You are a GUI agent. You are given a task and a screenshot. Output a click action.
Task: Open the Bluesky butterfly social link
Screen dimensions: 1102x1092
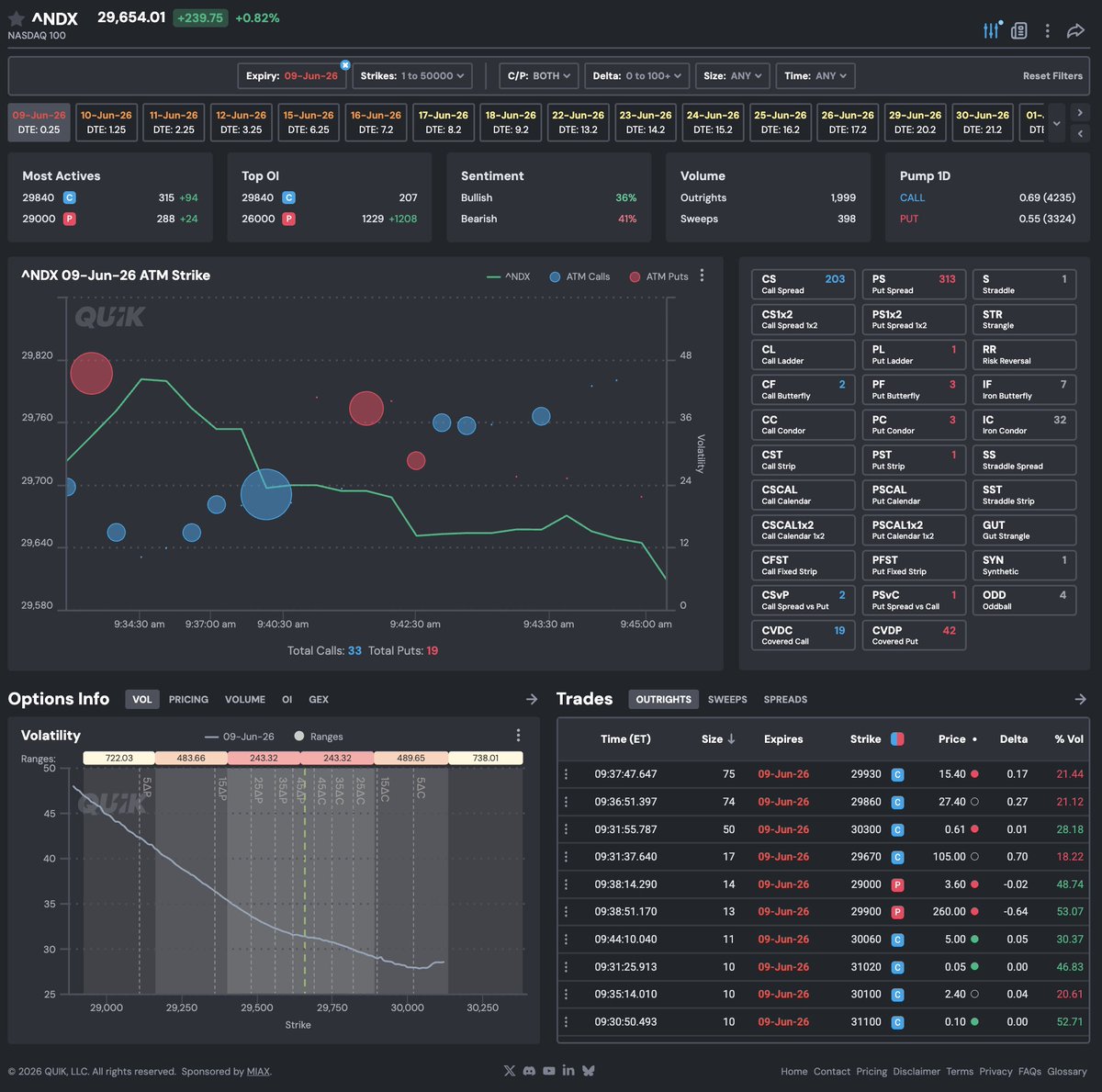589,1071
